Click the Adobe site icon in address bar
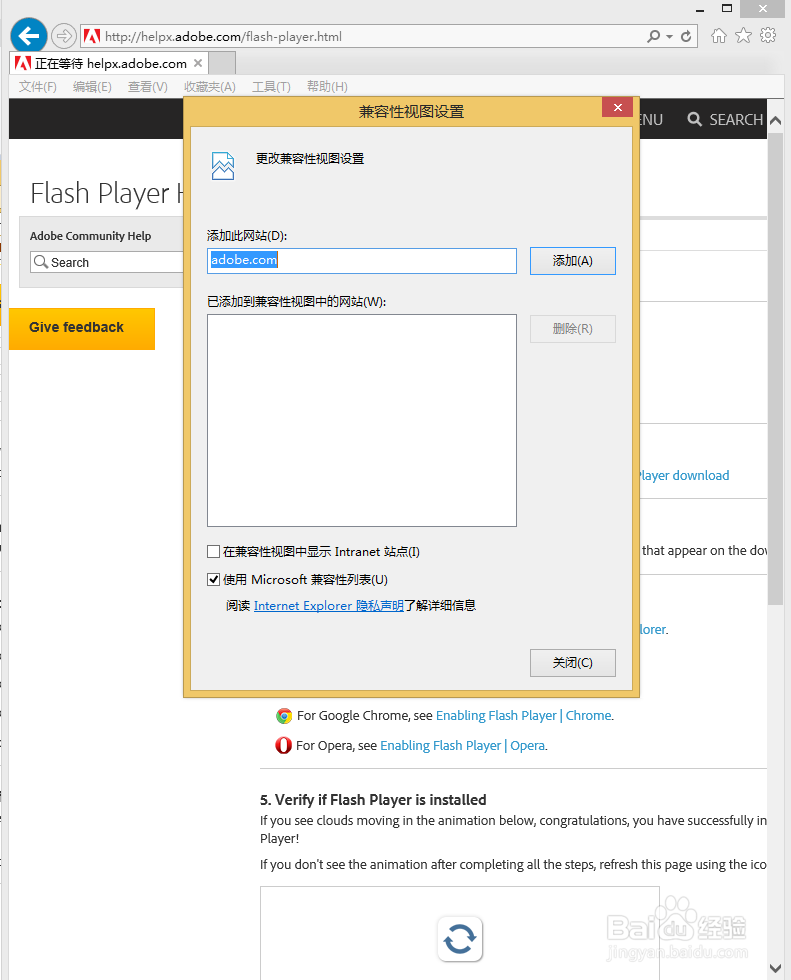Viewport: 791px width, 980px height. pos(92,36)
